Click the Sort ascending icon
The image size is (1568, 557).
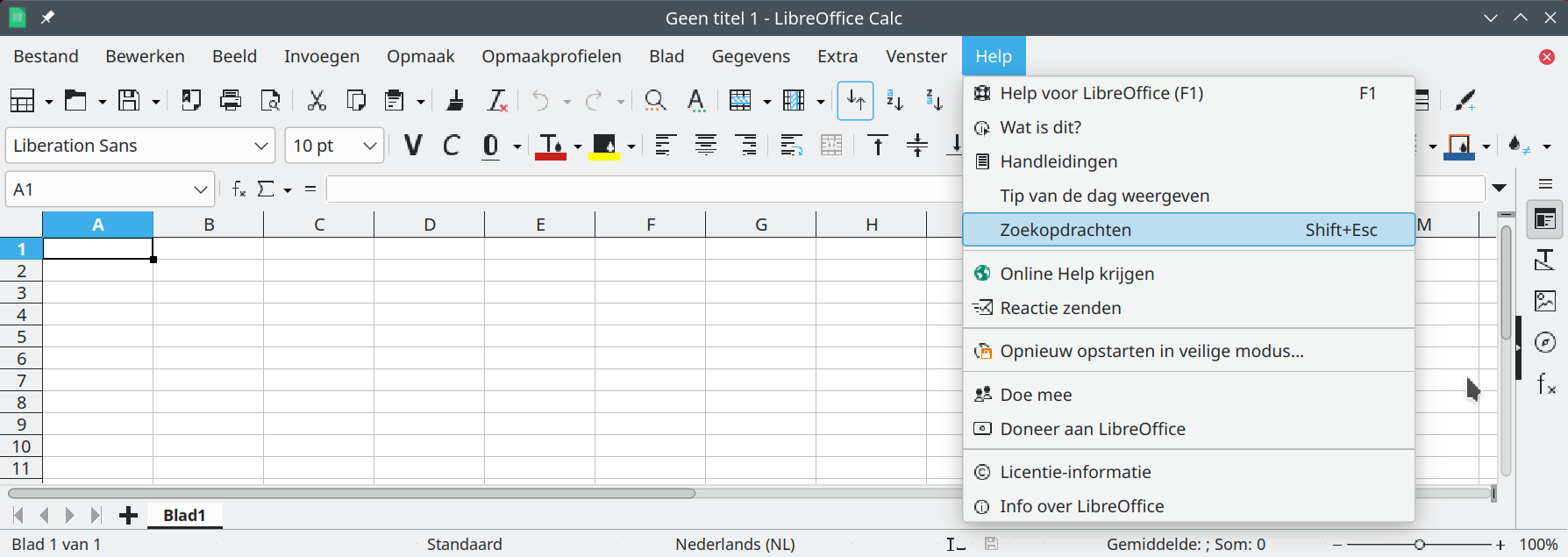point(894,101)
